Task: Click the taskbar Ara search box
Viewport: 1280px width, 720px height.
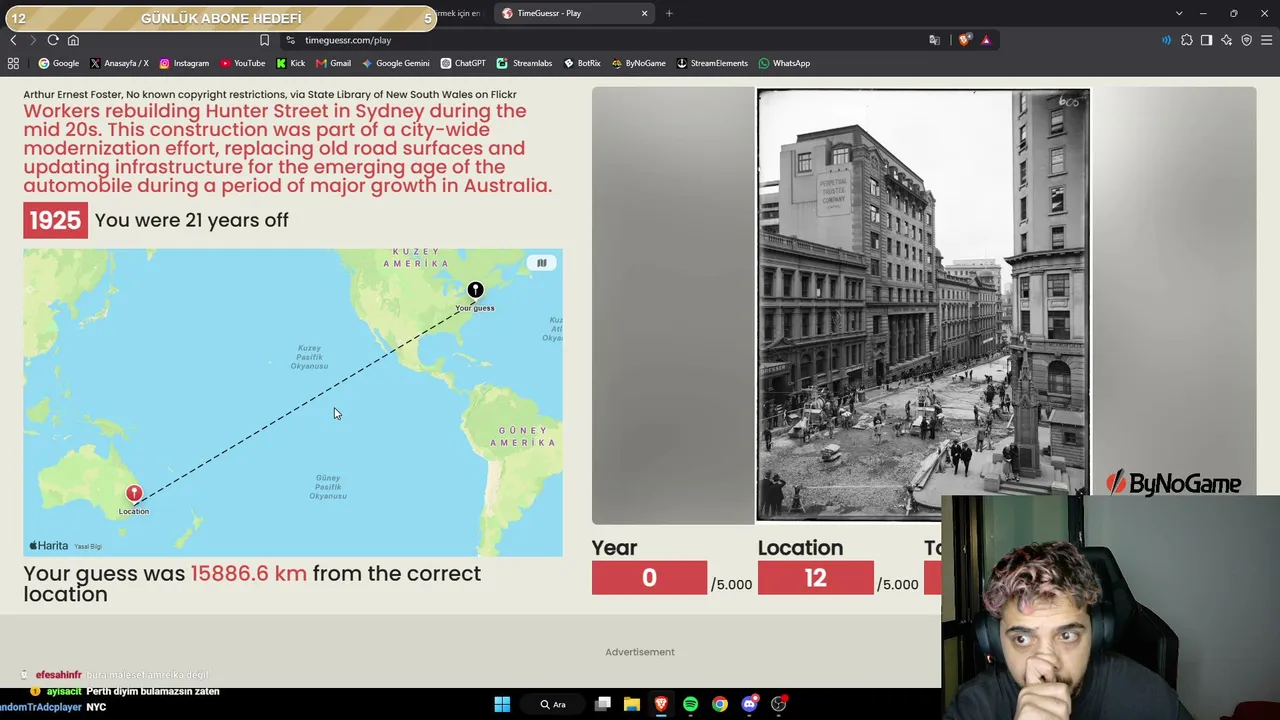Action: pos(553,704)
